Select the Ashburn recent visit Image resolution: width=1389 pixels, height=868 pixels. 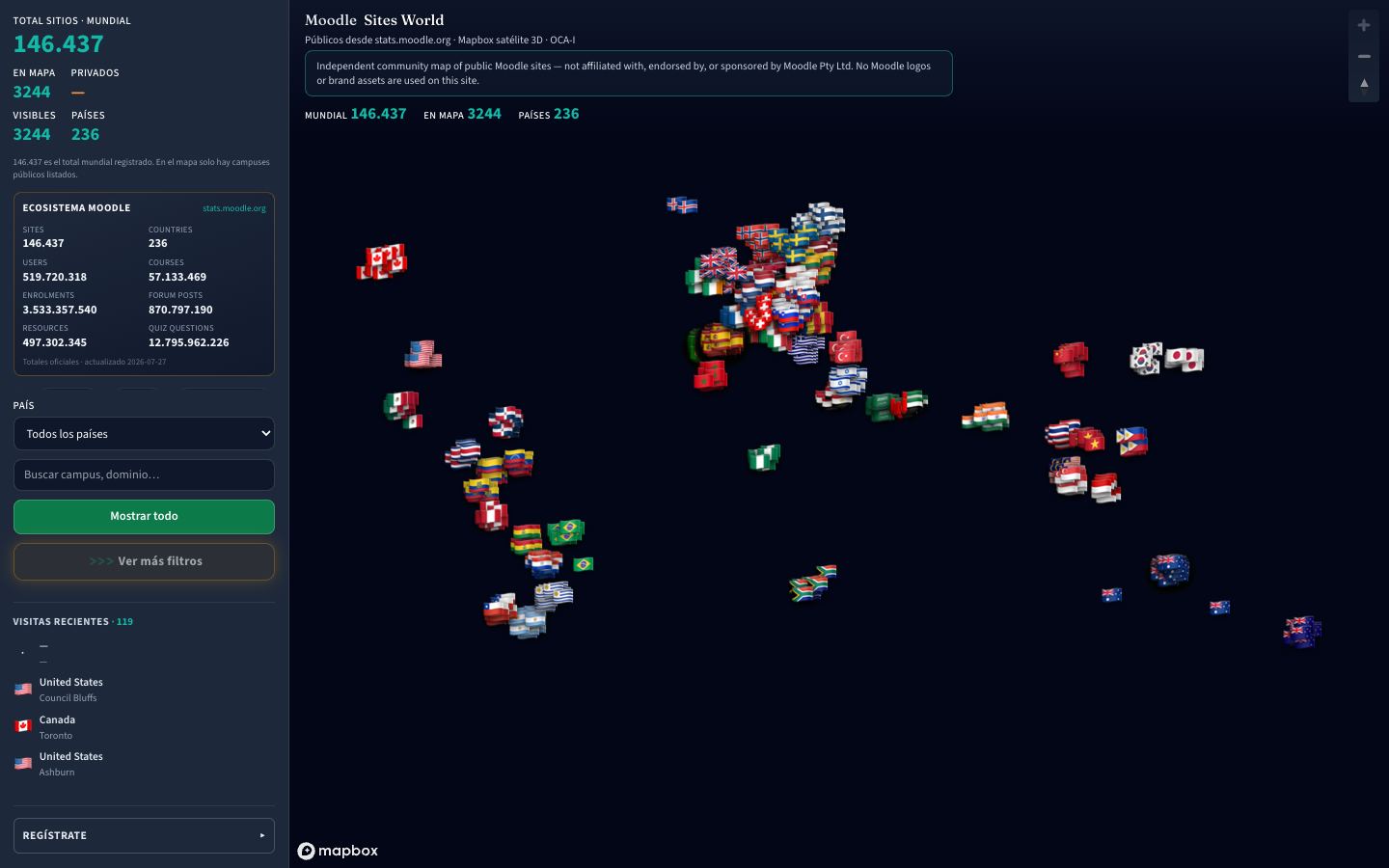tap(144, 764)
